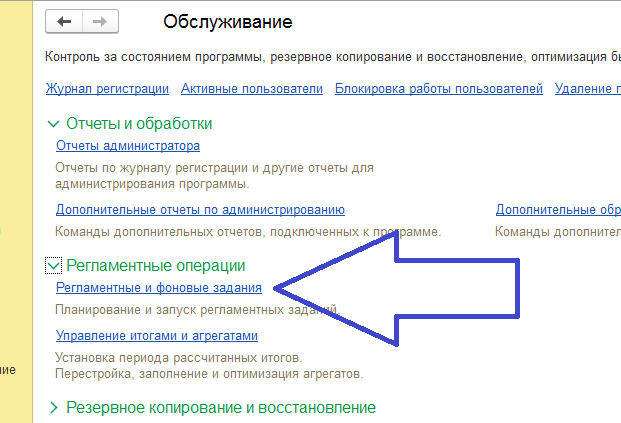Image resolution: width=621 pixels, height=423 pixels.
Task: Click the Отчеты и обработки group heading text
Action: 139,124
